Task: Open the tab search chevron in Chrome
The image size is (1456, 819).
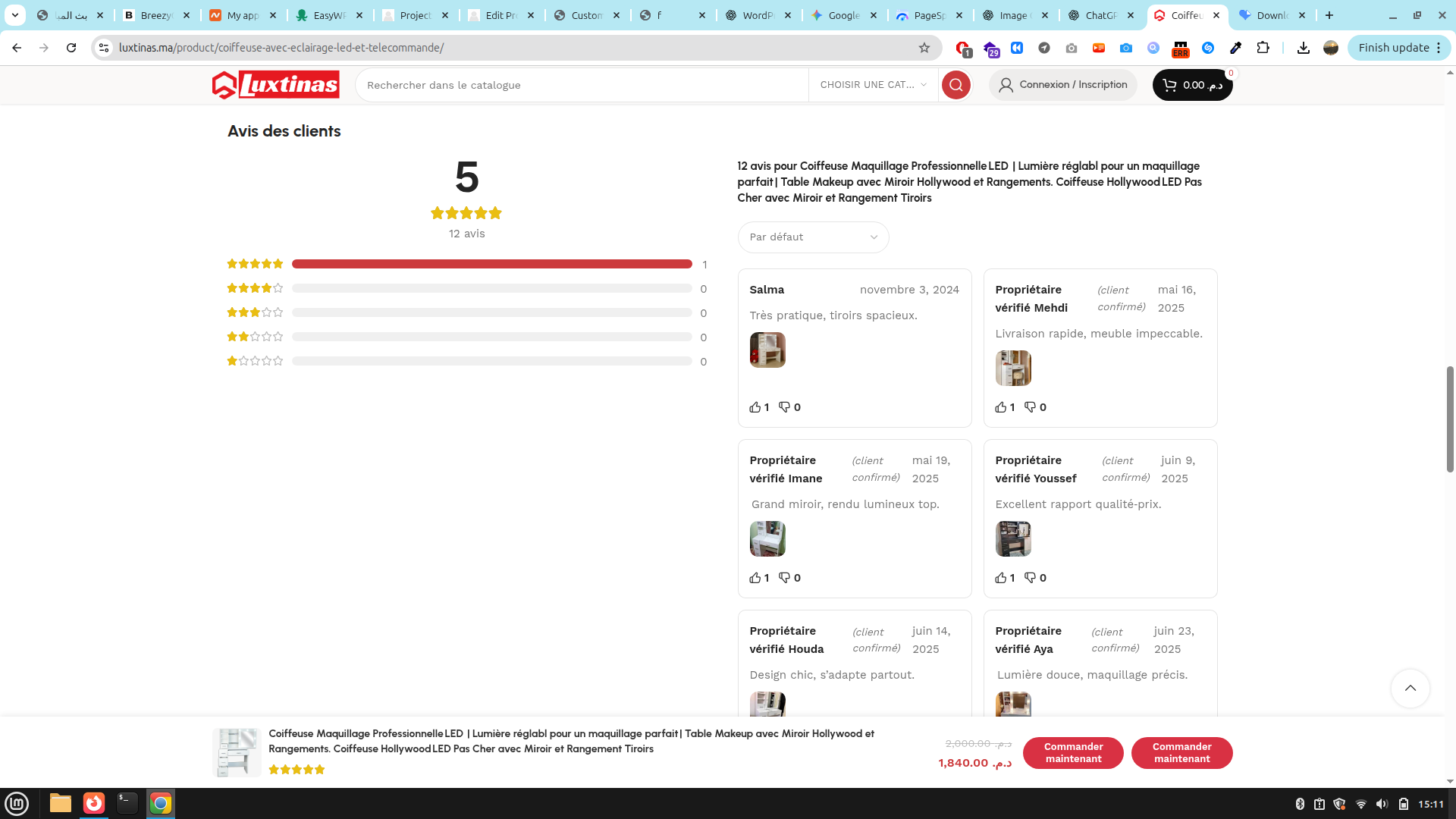Action: pyautogui.click(x=14, y=15)
